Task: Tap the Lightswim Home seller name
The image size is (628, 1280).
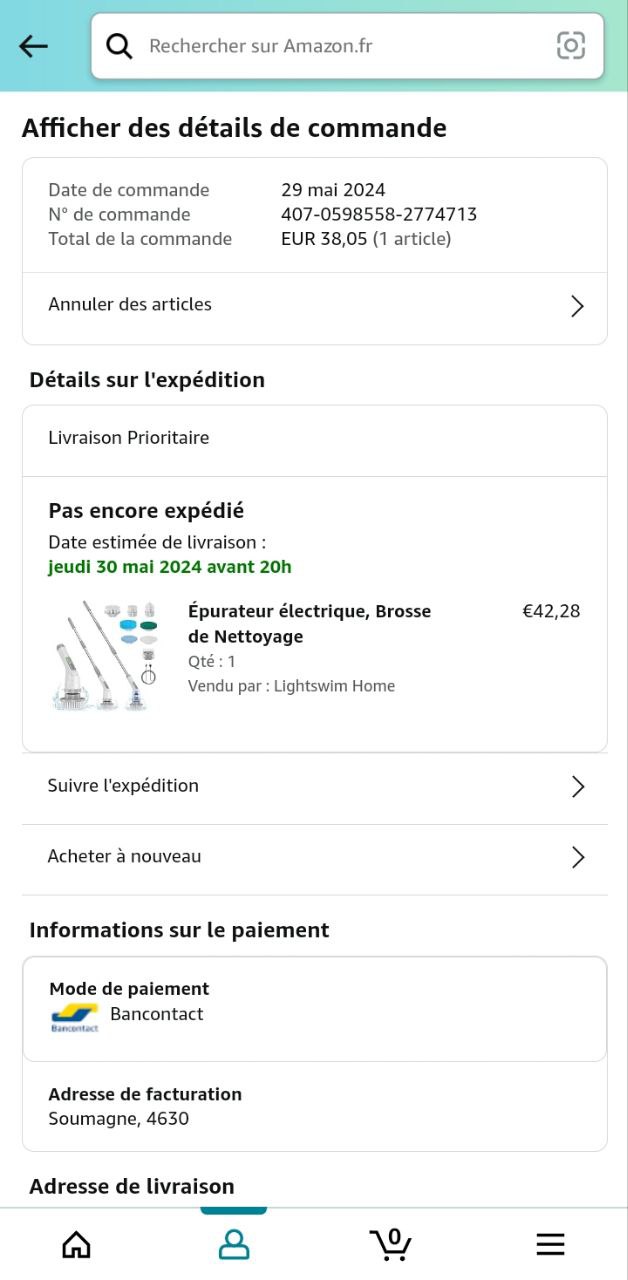Action: (334, 686)
